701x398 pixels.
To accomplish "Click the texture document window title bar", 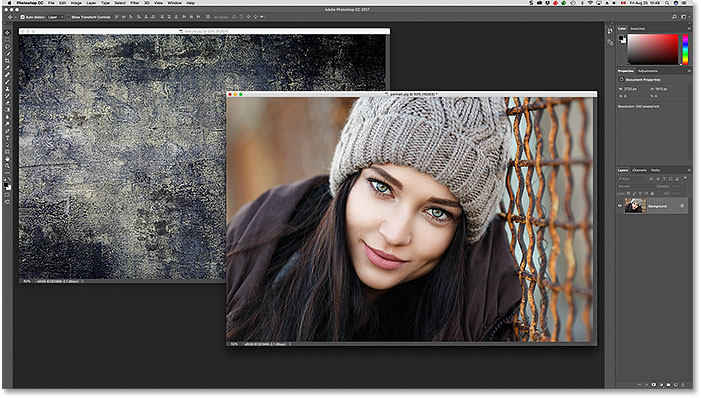I will 204,31.
